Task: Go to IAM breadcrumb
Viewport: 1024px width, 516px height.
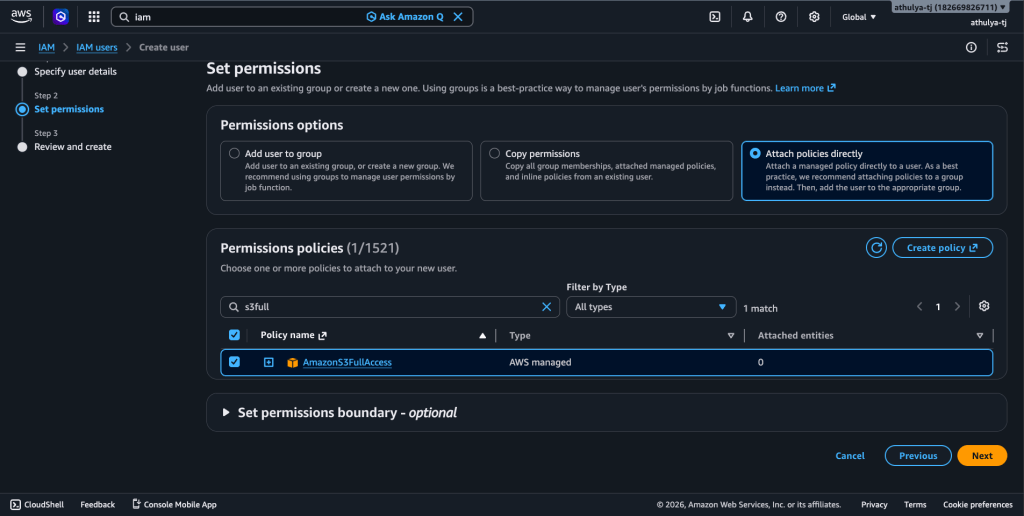Action: [x=46, y=47]
